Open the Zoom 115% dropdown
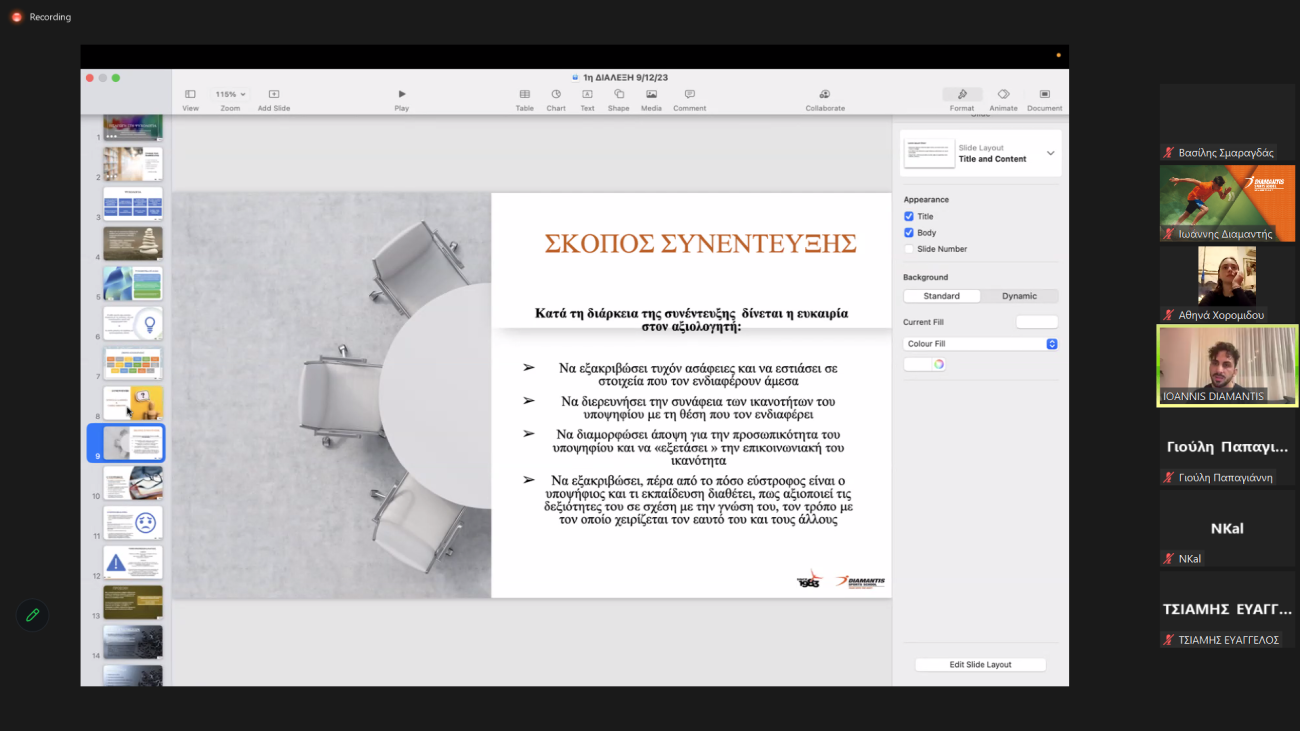Screen dimensions: 1300x731 pyautogui.click(x=230, y=94)
